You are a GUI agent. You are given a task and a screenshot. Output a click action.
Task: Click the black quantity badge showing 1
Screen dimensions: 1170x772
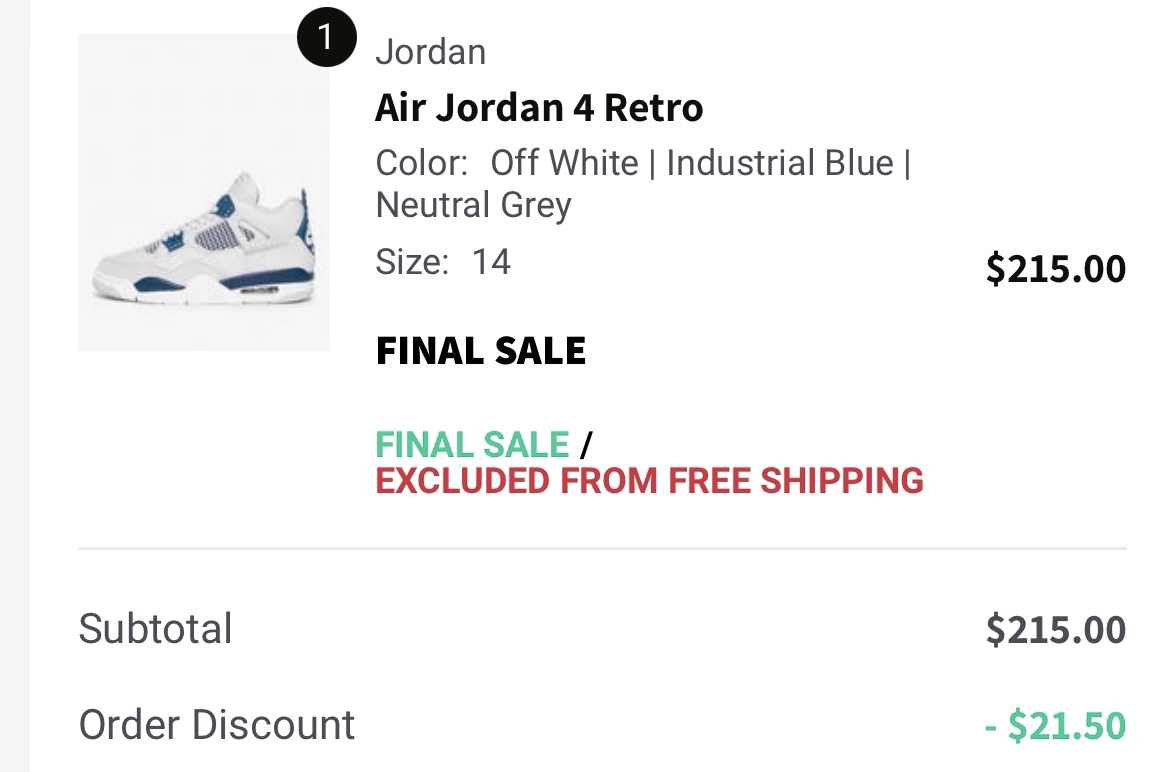tap(326, 39)
